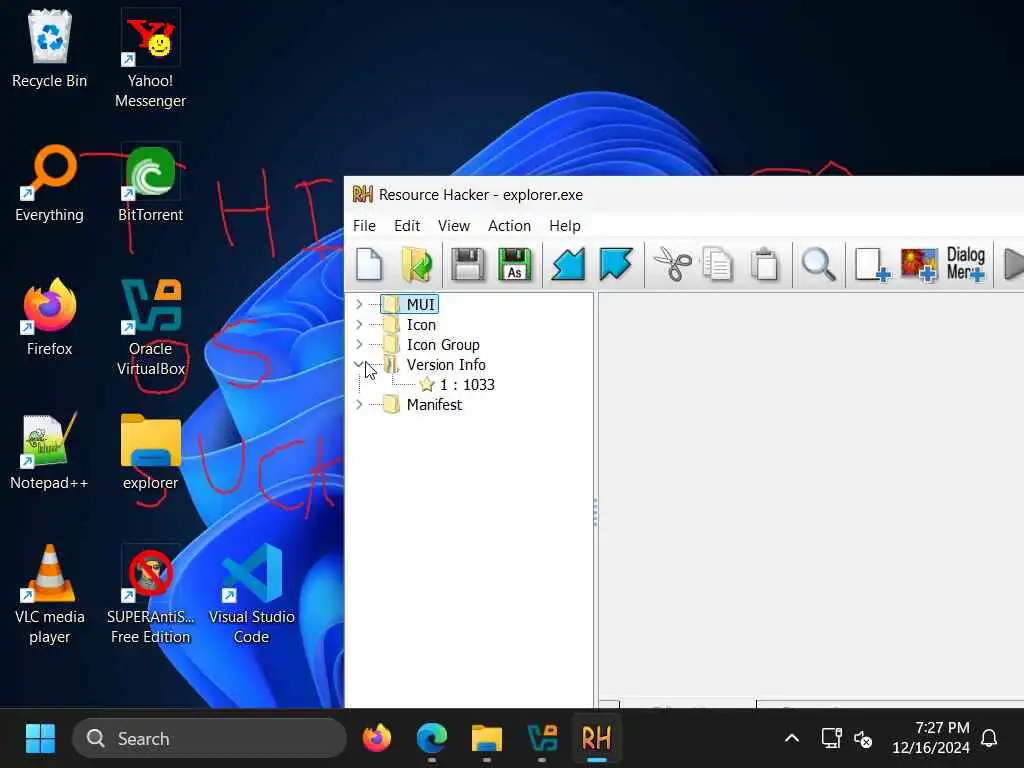Open the Edit menu
The width and height of the screenshot is (1024, 768).
[407, 225]
